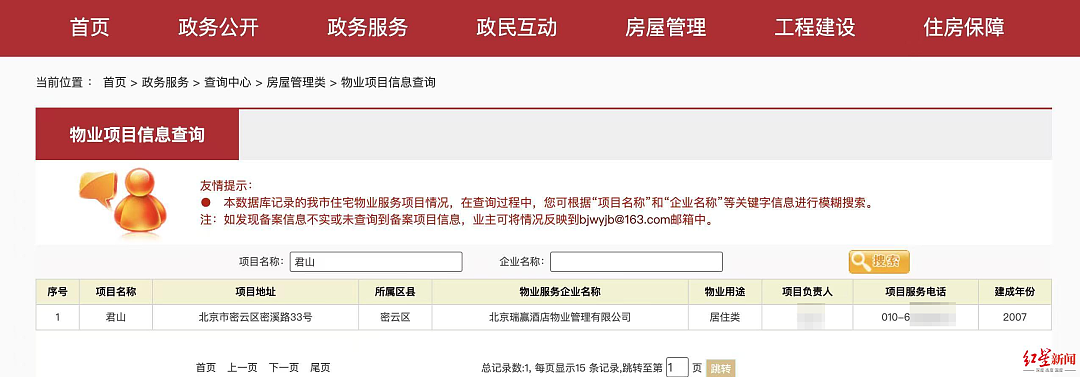
Task: Click the 010-6 phone number cell
Action: [915, 317]
